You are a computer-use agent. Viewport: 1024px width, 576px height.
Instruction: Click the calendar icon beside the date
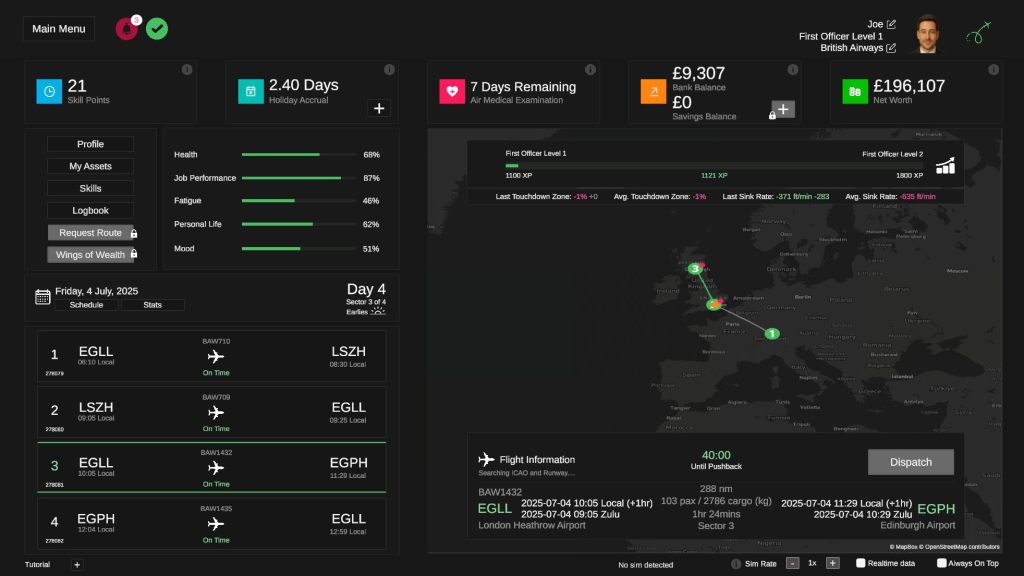click(x=43, y=297)
